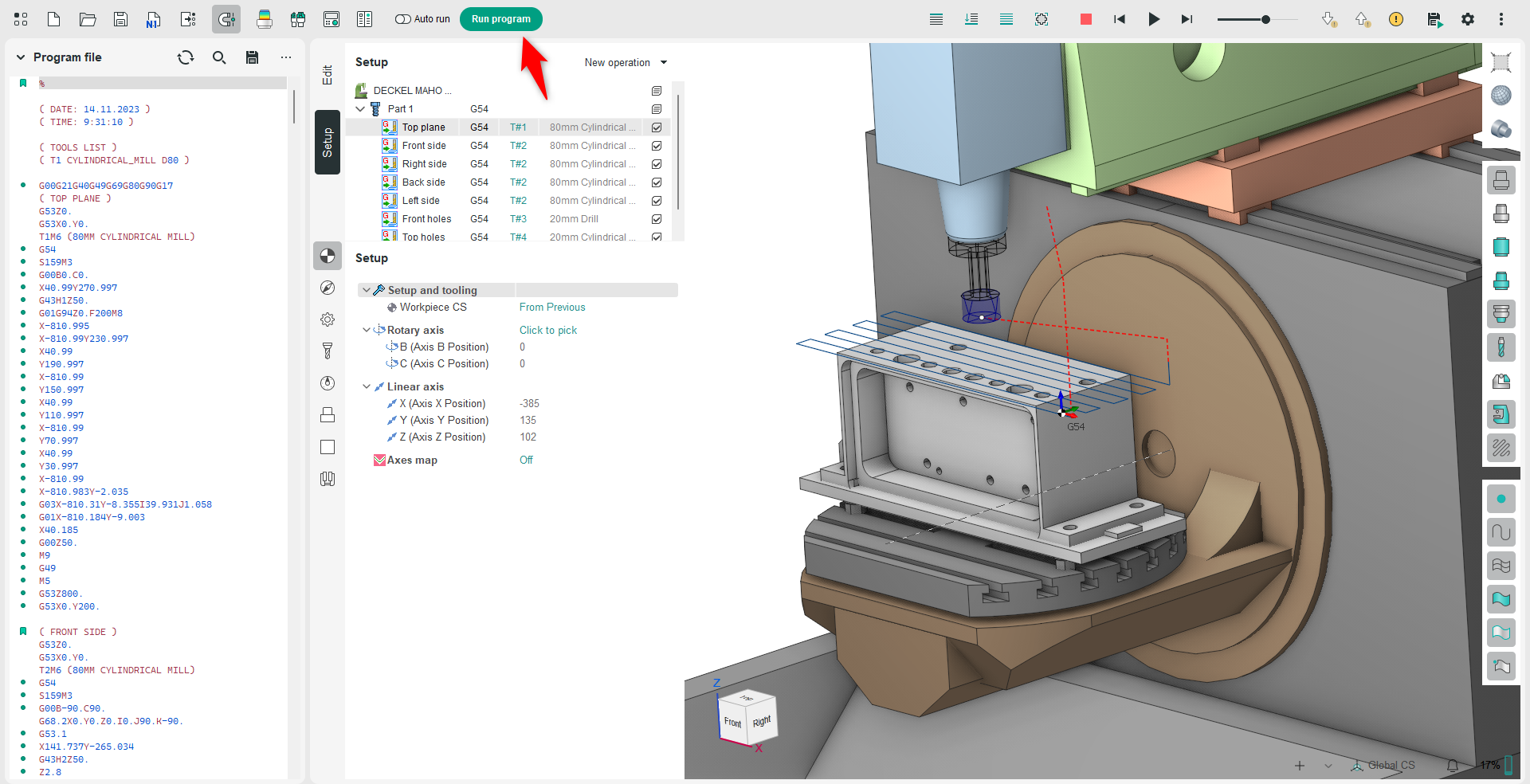Uncheck the Front side operation checkbox
The width and height of the screenshot is (1530, 784).
point(657,146)
